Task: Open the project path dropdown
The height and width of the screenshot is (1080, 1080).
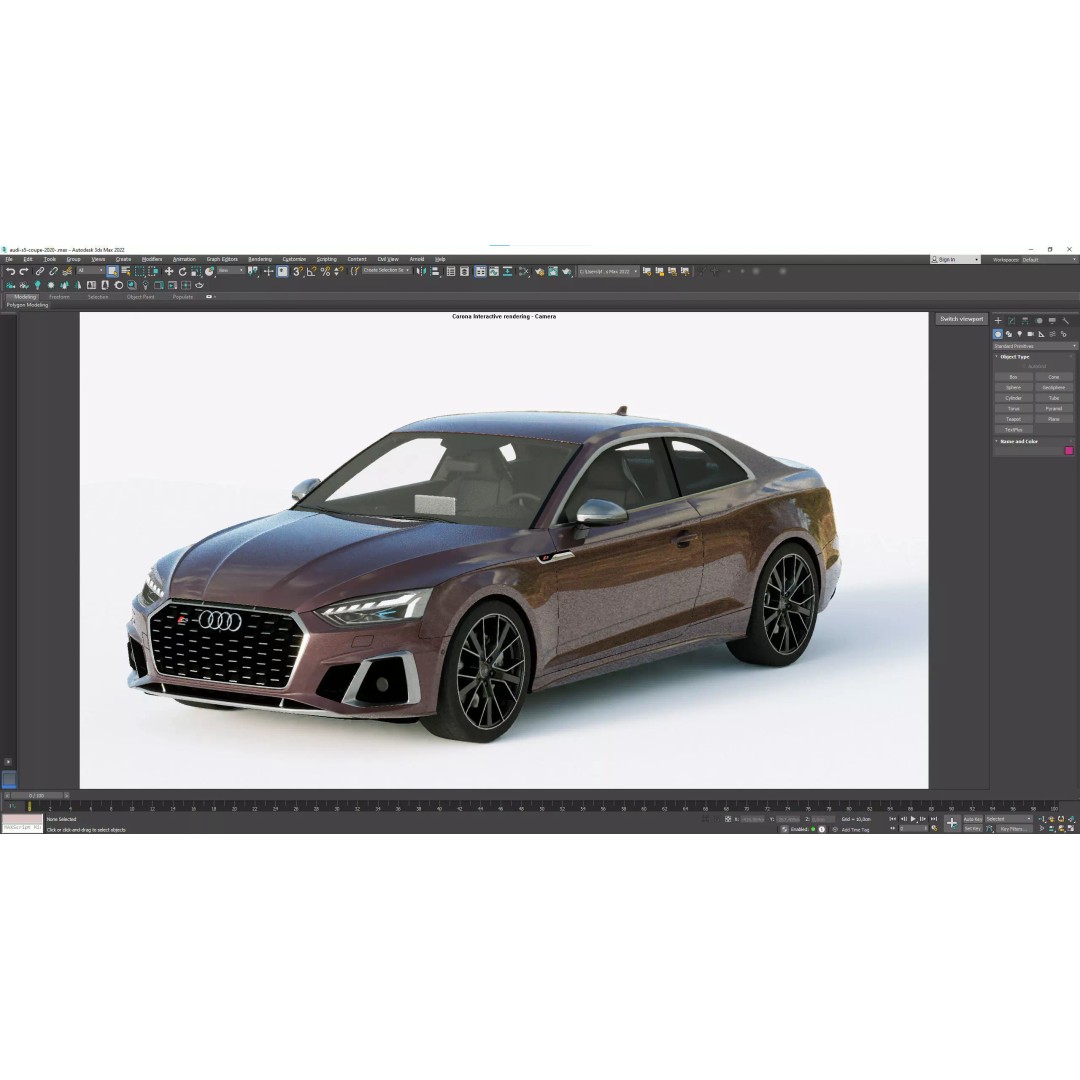Action: (608, 271)
